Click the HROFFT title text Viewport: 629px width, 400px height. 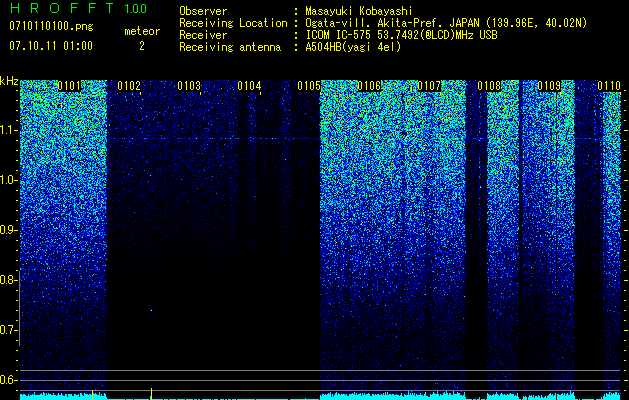click(62, 8)
